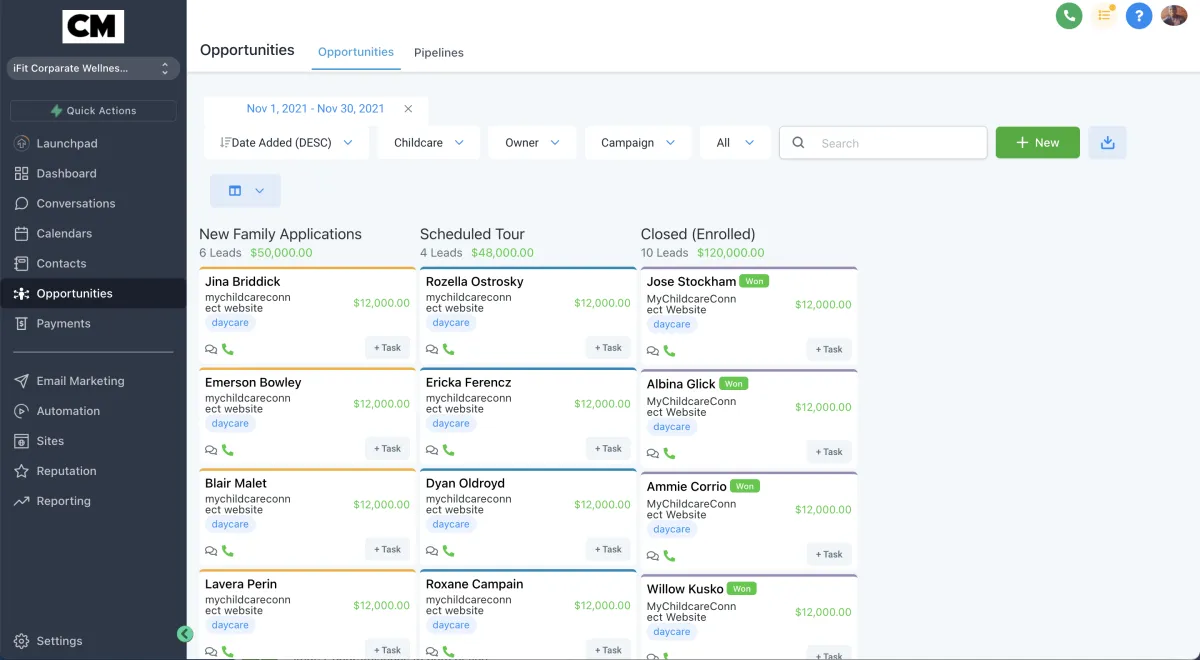Viewport: 1200px width, 660px height.
Task: Expand the Owner filter dropdown
Action: coord(532,143)
